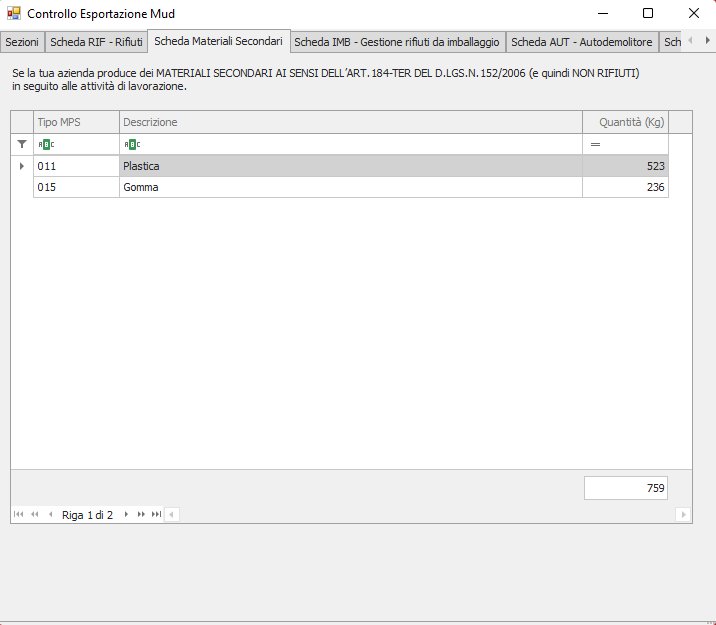Click the equals operator in Quantità filter
Image resolution: width=716 pixels, height=625 pixels.
coord(595,145)
